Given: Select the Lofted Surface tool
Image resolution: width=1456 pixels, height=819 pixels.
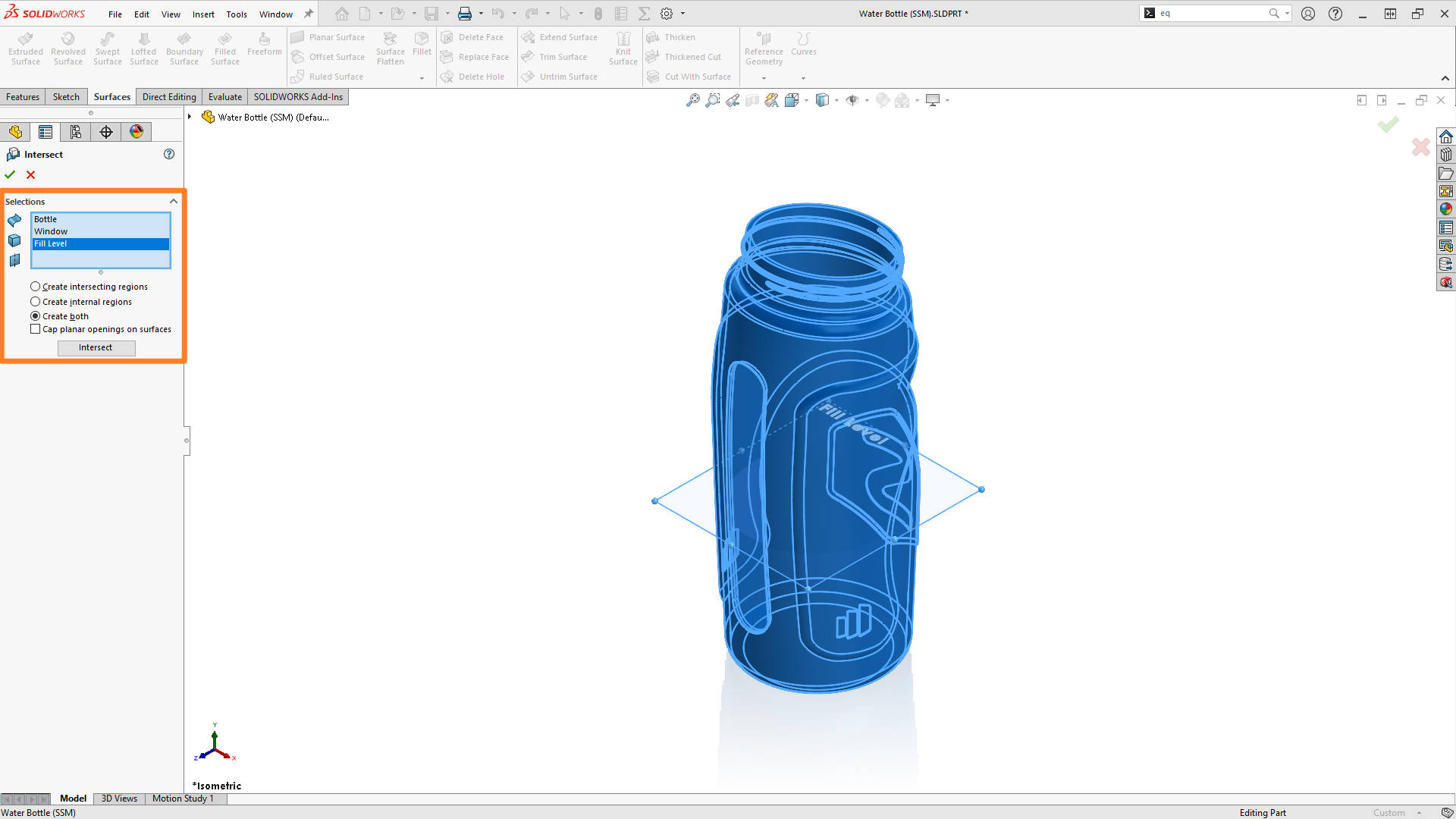Looking at the screenshot, I should (143, 47).
